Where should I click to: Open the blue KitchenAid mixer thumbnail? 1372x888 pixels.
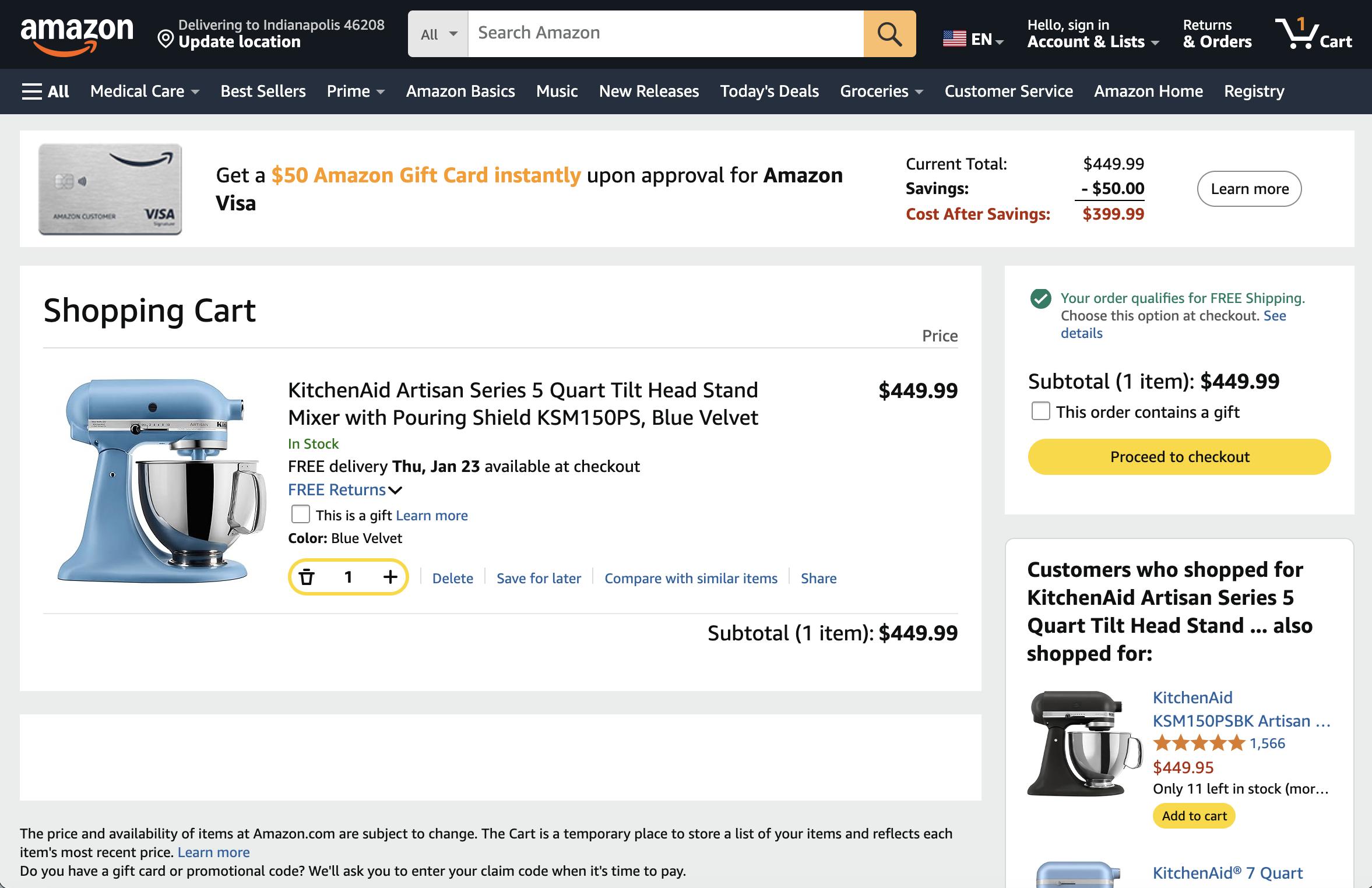pos(158,480)
